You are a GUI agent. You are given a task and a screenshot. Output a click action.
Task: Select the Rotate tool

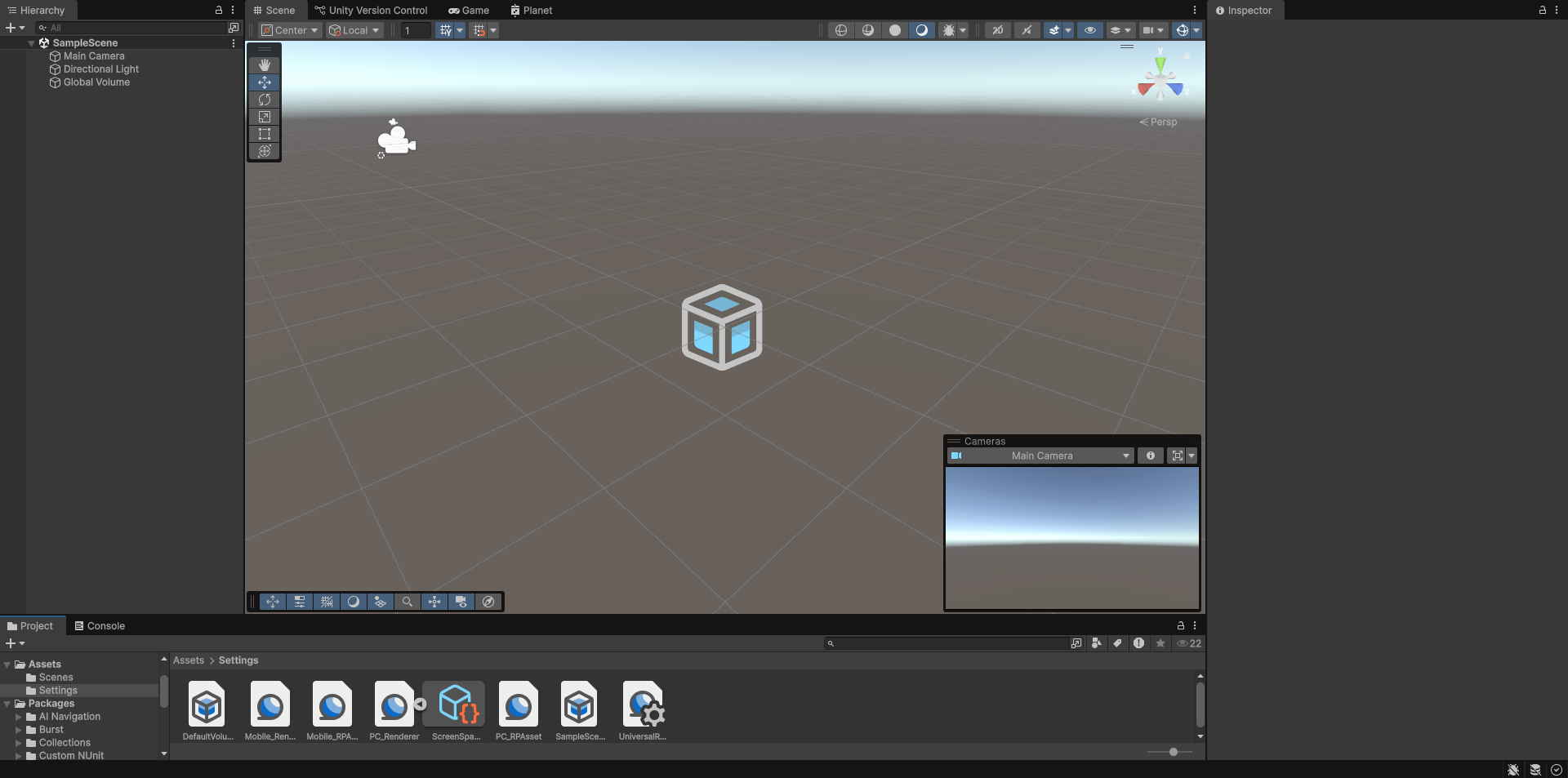pos(265,100)
